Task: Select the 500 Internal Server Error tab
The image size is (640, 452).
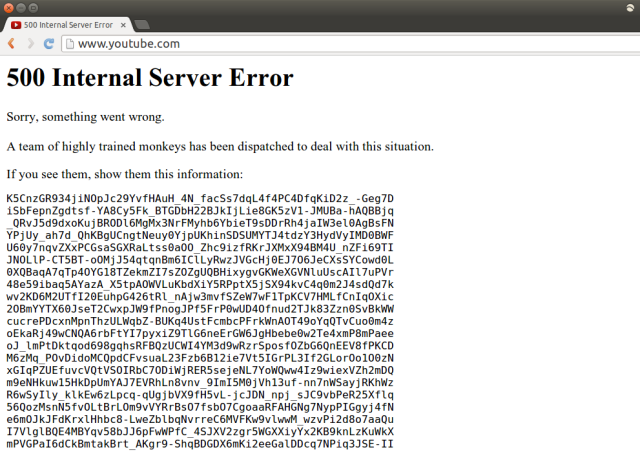Action: pyautogui.click(x=68, y=25)
